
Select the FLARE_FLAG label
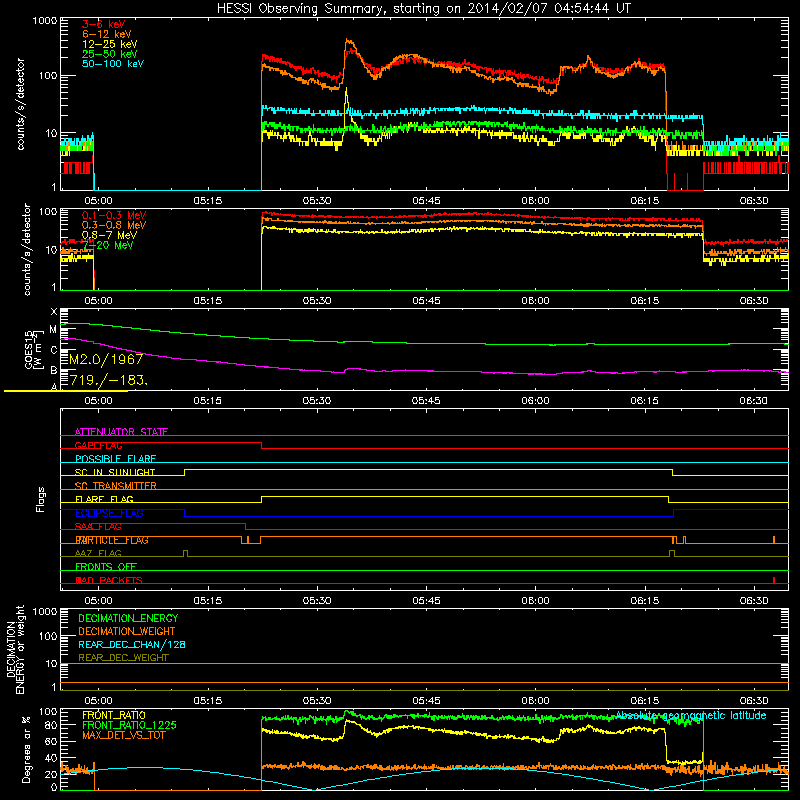104,499
